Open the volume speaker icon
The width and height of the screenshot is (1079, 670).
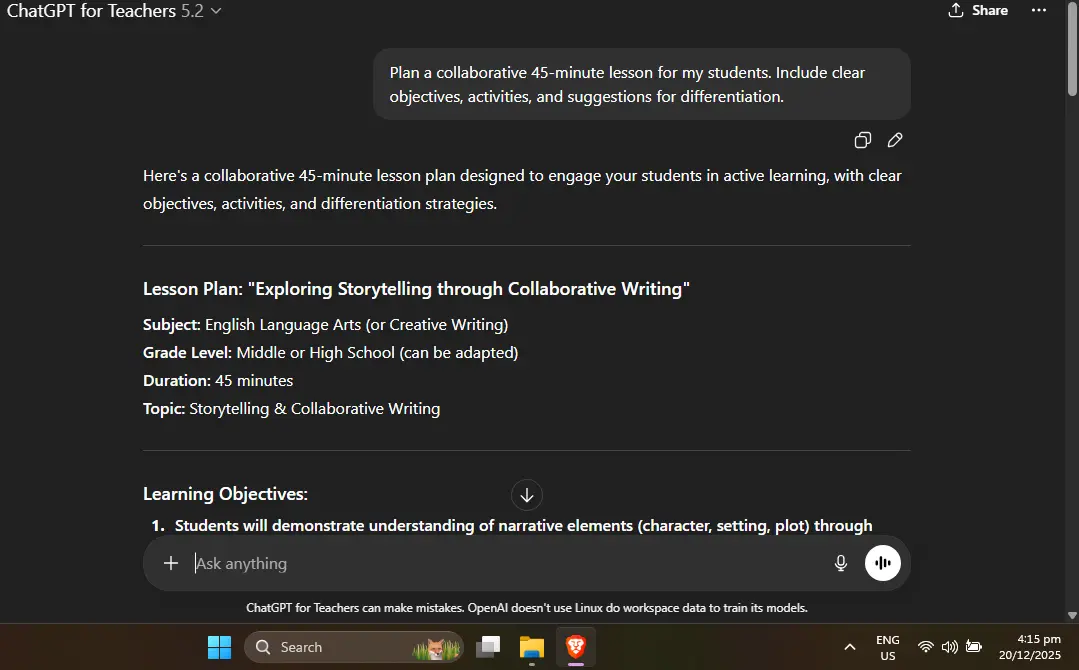[950, 647]
